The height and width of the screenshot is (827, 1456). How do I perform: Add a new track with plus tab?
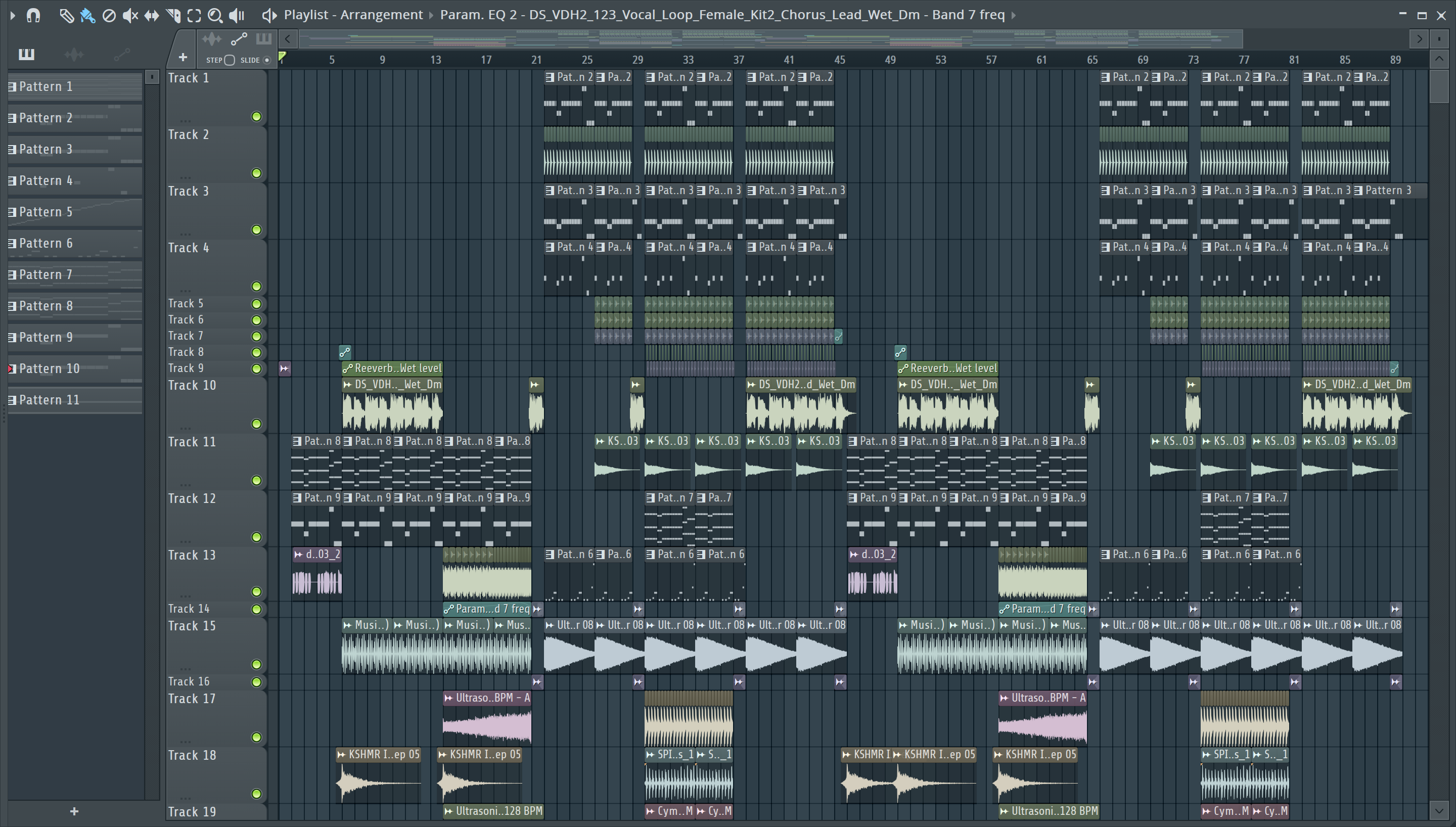point(183,57)
